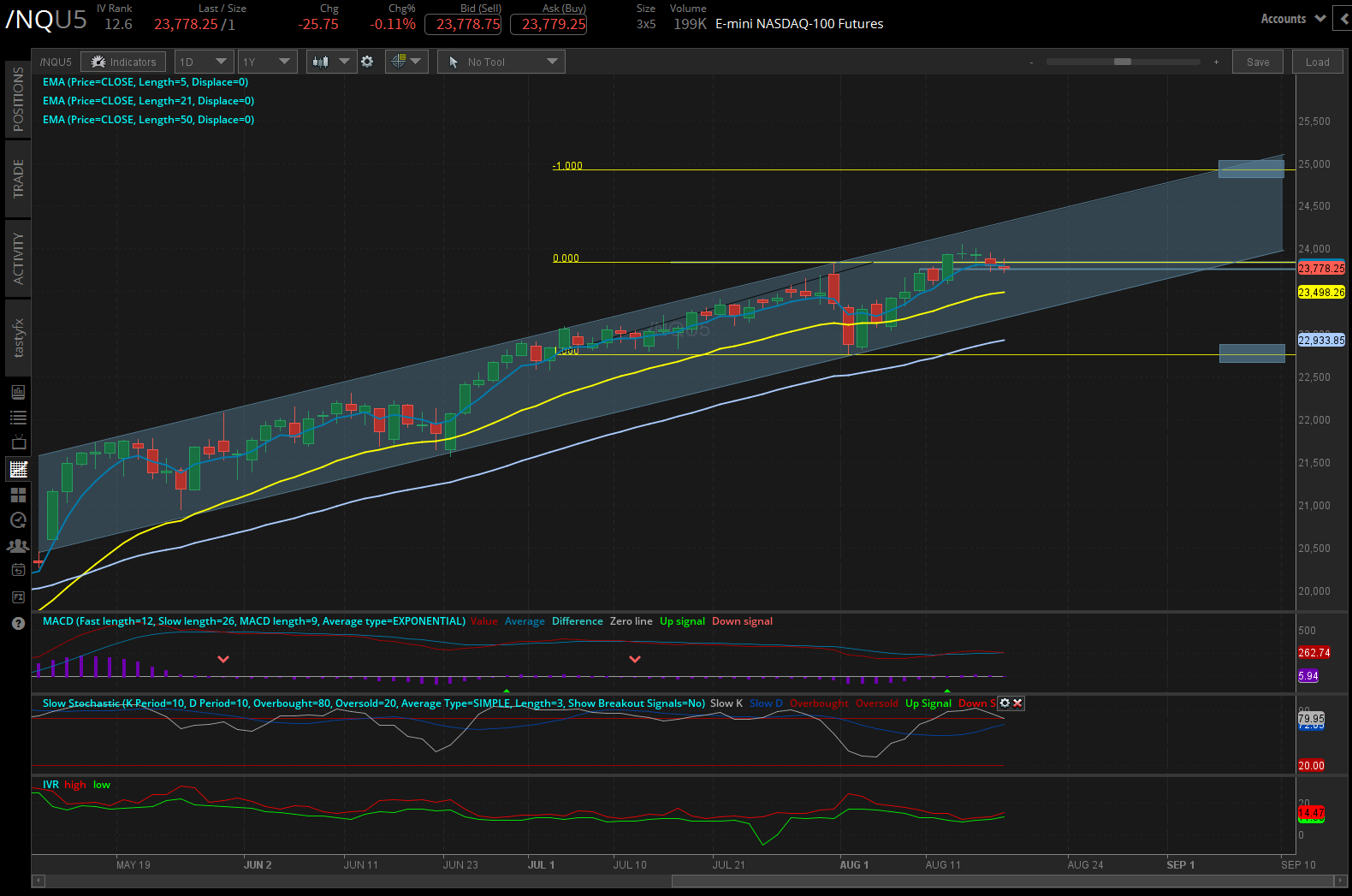The image size is (1352, 896).
Task: Open the POSITIONS side tab
Action: click(18, 99)
